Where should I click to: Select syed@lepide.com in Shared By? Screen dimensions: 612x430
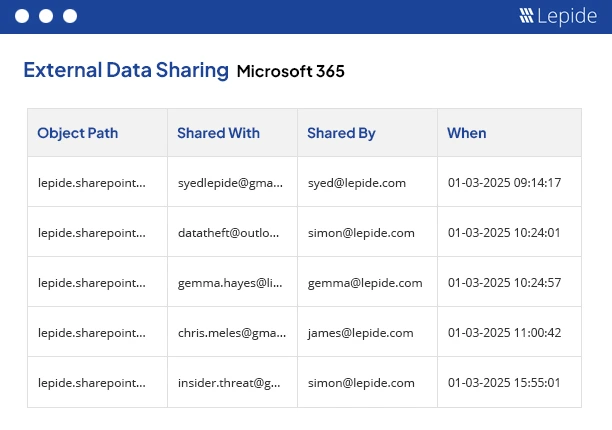click(357, 183)
